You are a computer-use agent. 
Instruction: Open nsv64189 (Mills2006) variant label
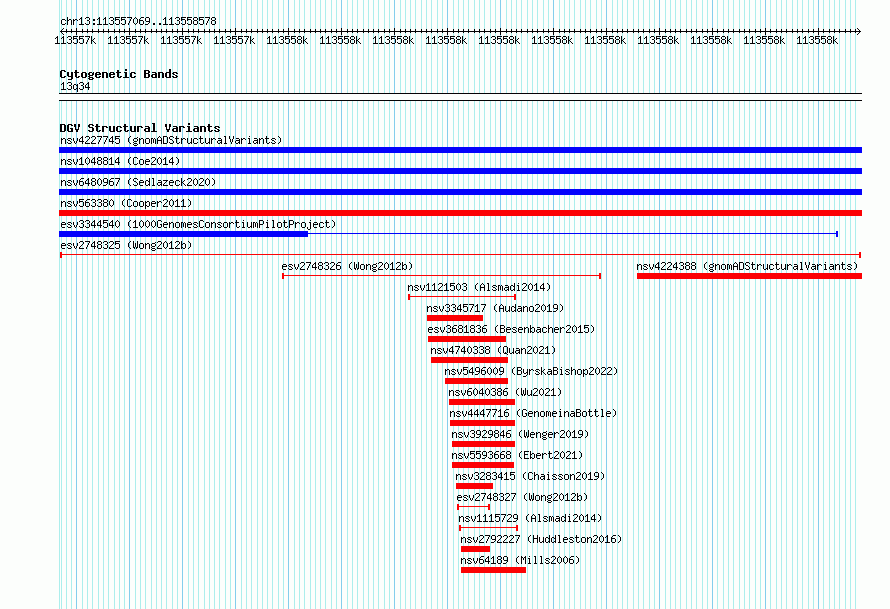click(x=520, y=560)
